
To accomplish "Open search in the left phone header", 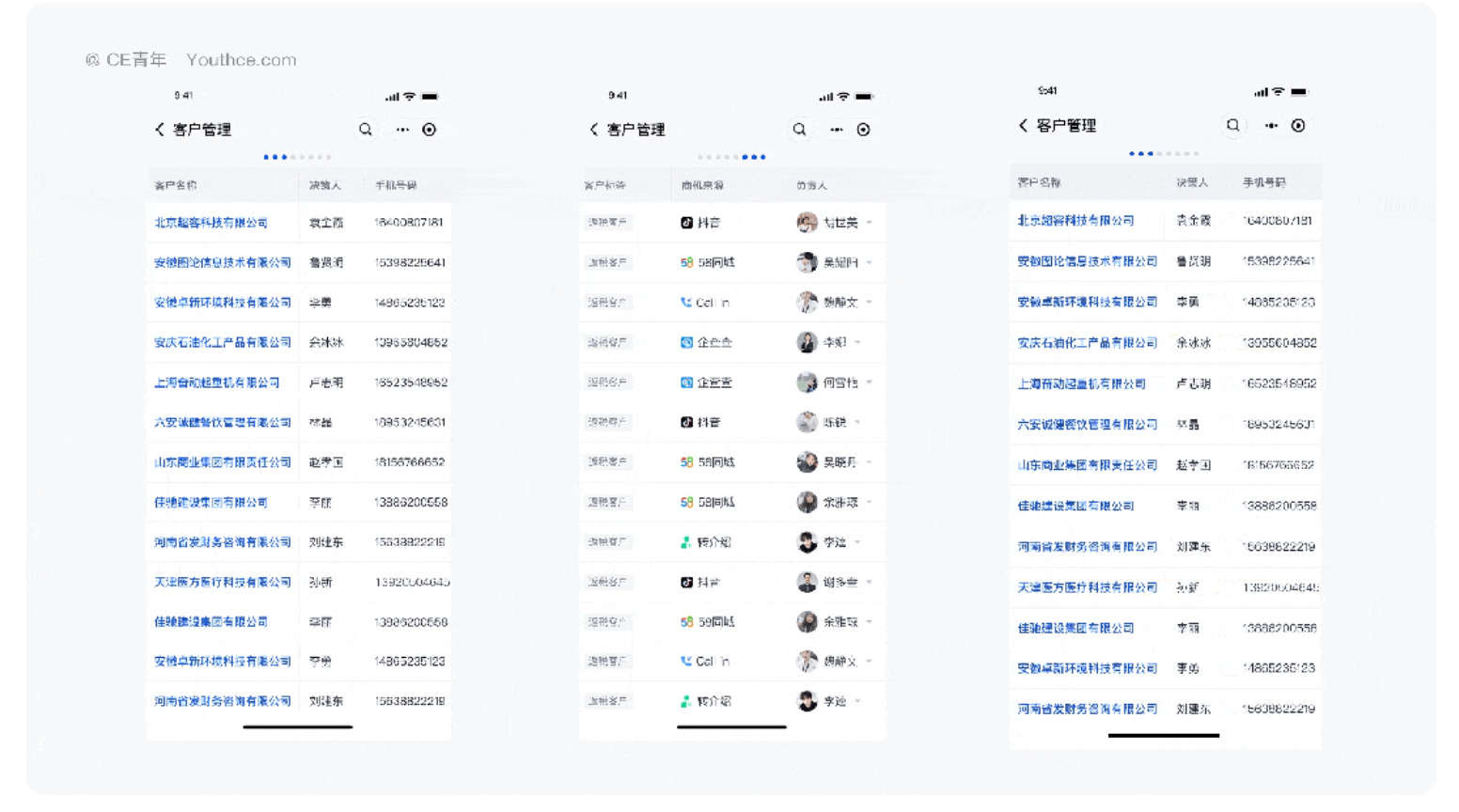I will click(366, 130).
